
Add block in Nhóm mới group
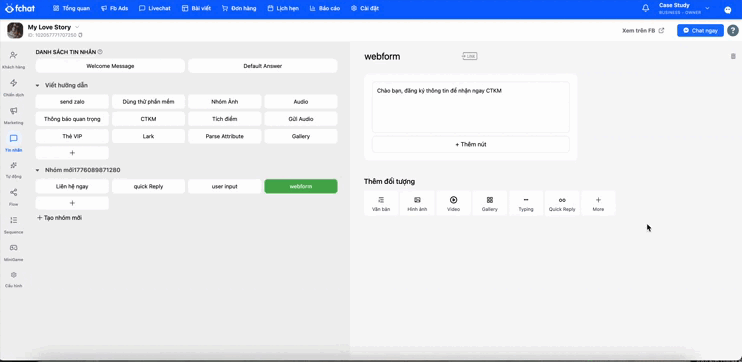tap(72, 203)
